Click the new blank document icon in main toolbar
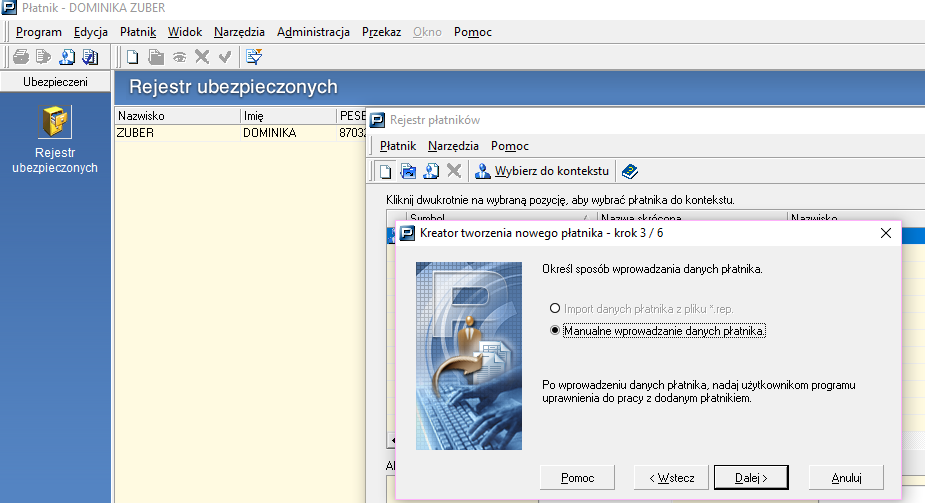Image resolution: width=925 pixels, height=503 pixels. (133, 57)
